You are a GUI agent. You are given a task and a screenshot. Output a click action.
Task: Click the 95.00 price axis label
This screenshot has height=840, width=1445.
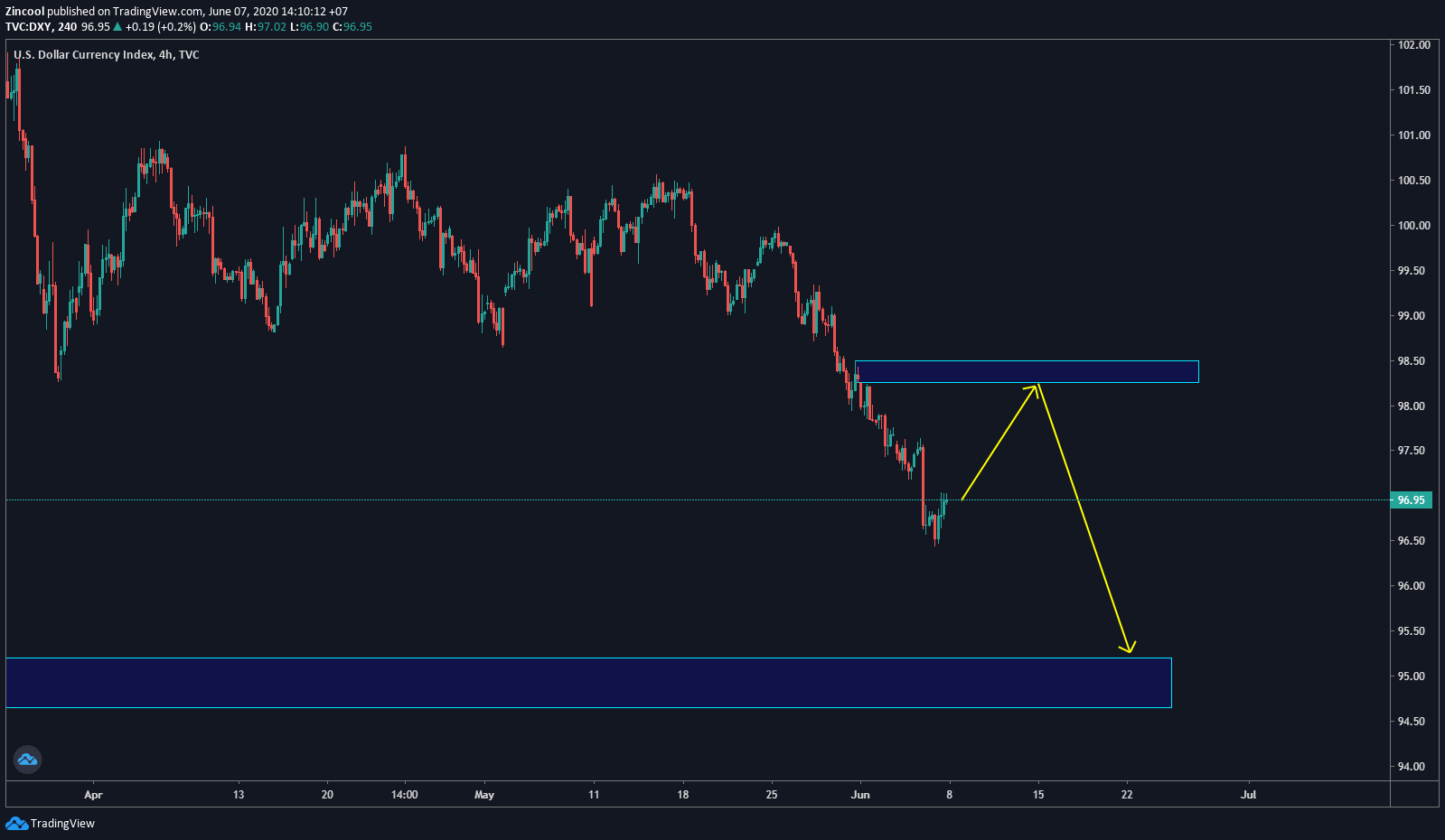(1412, 677)
